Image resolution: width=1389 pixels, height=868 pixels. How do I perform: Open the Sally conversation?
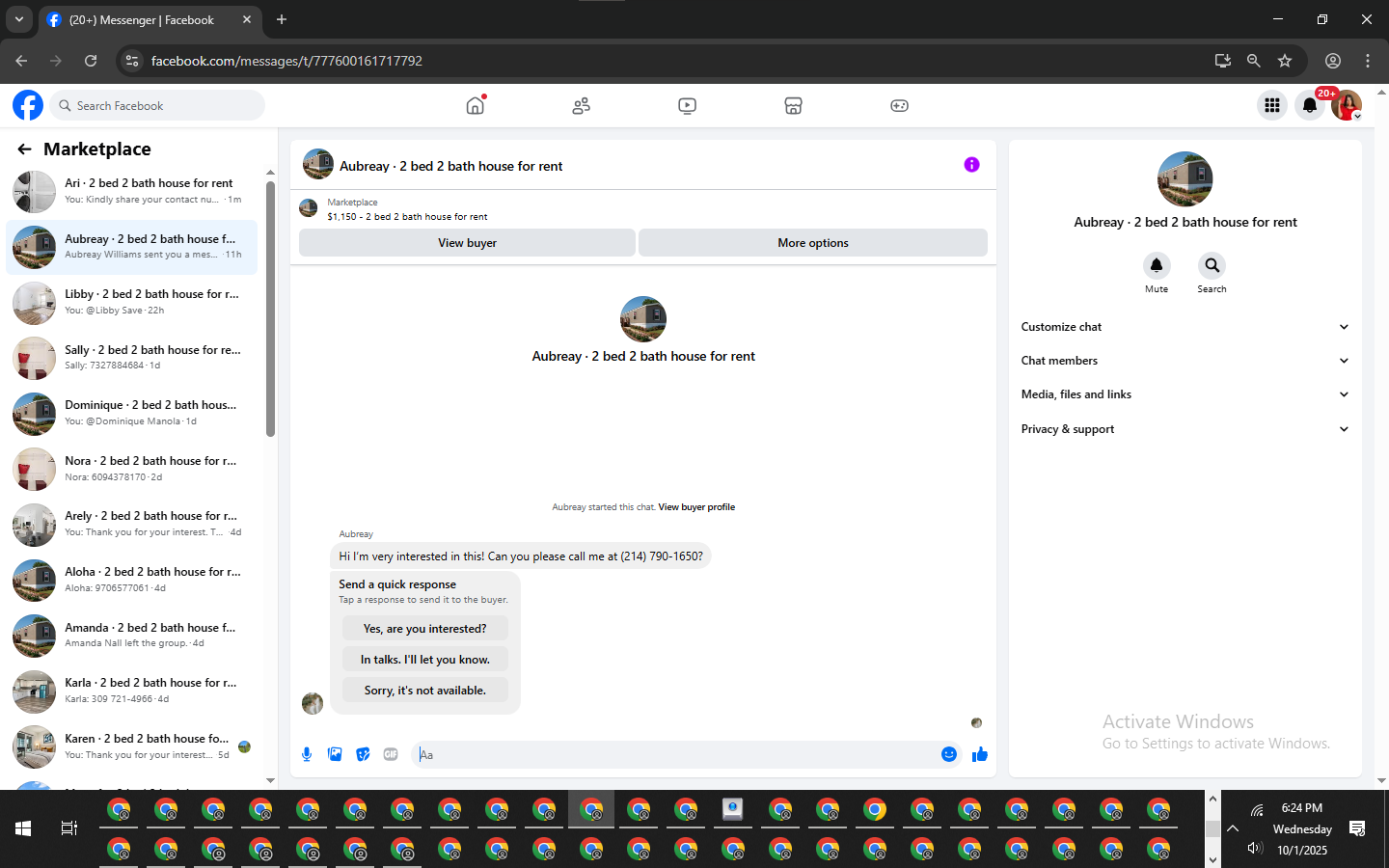point(132,358)
